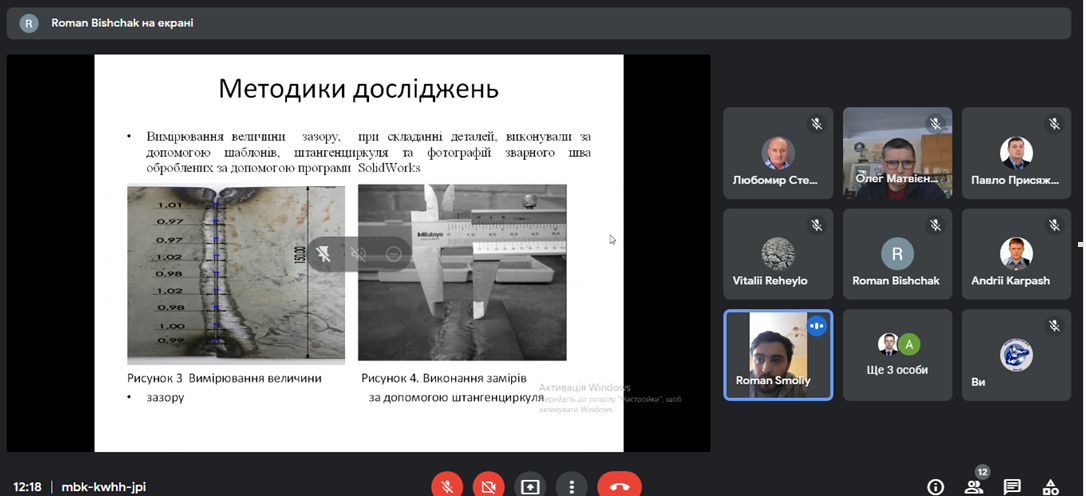Click the remove circle icon on presentation overlay
1086x496 pixels.
(x=393, y=254)
